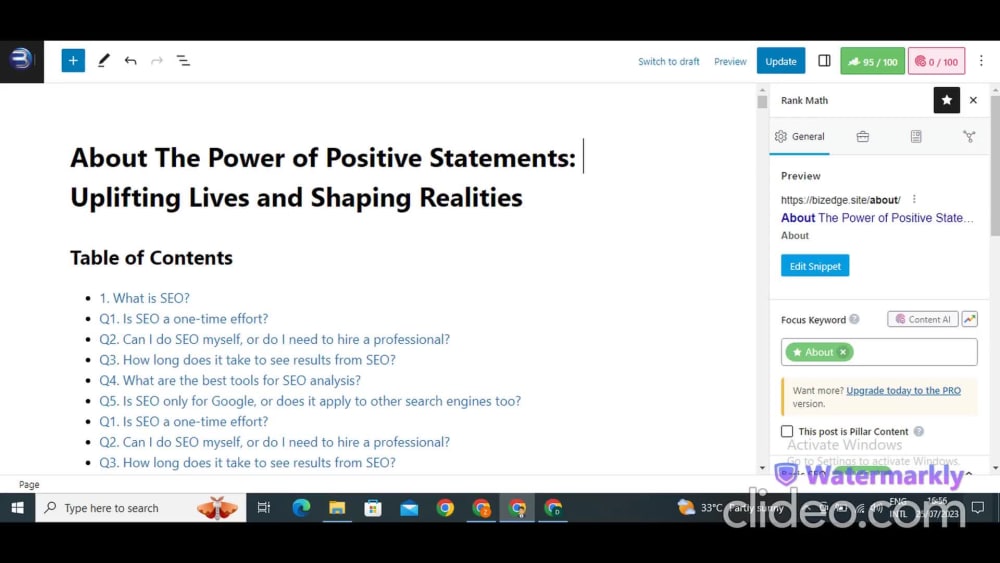This screenshot has height=563, width=1000.
Task: Toggle the settings sidebar panel icon
Action: point(824,61)
